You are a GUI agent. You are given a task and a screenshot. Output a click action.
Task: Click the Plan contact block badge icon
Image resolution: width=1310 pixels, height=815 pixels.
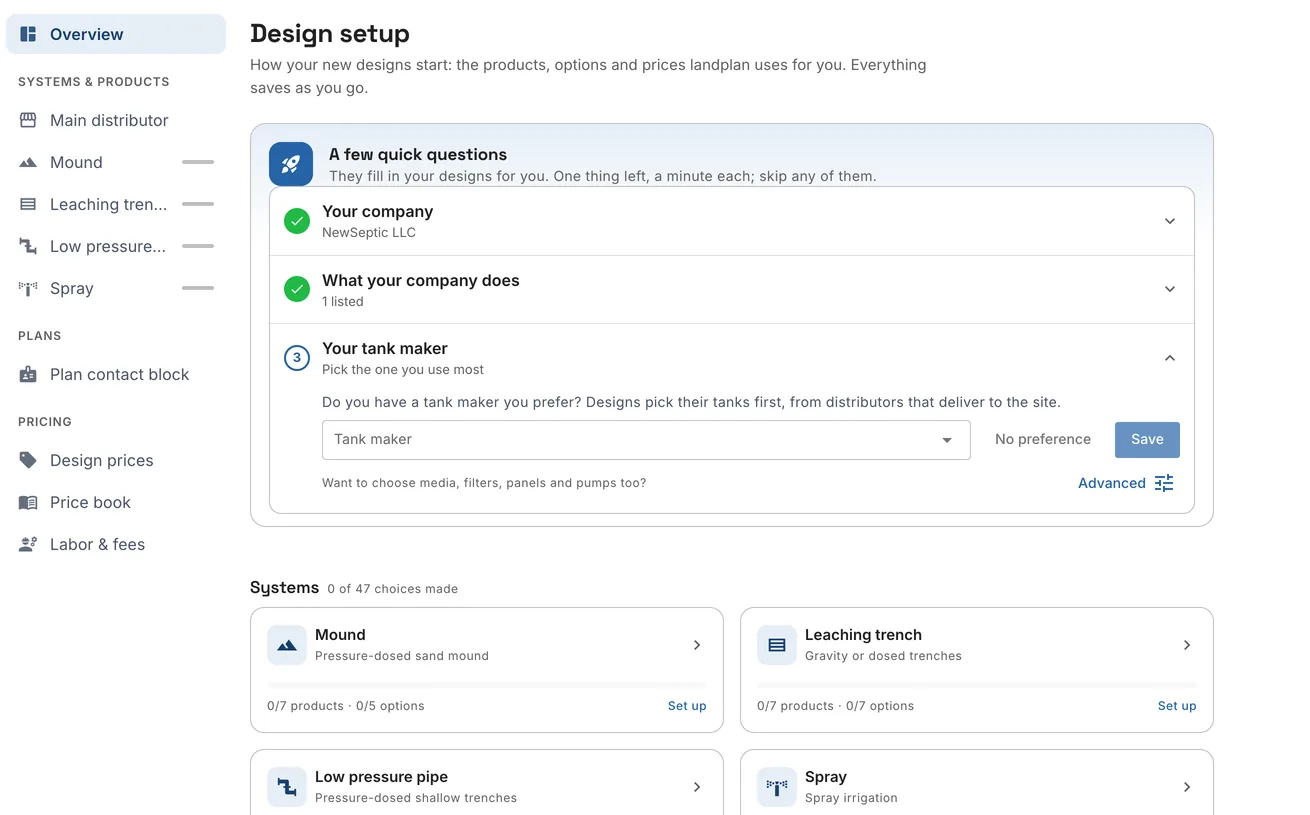(28, 374)
